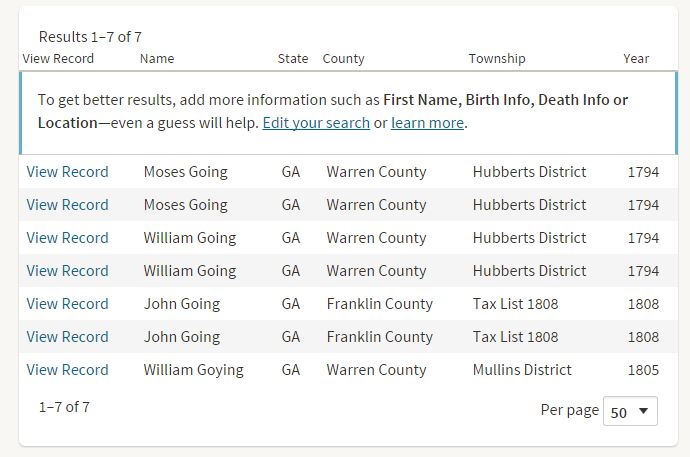Open first John Going View Record link

pos(67,304)
